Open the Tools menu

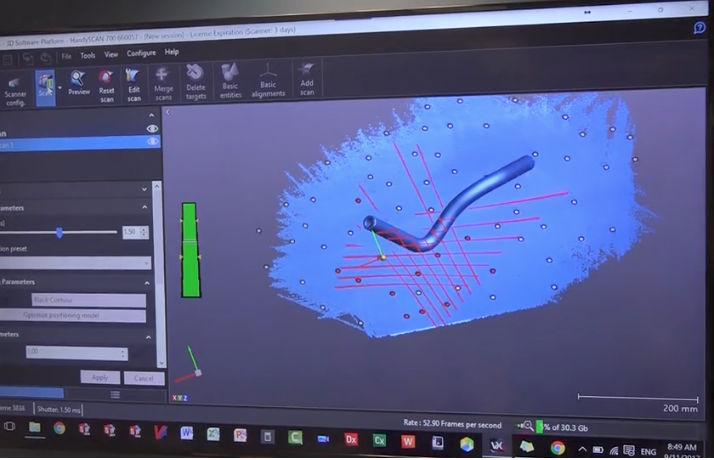(87, 56)
